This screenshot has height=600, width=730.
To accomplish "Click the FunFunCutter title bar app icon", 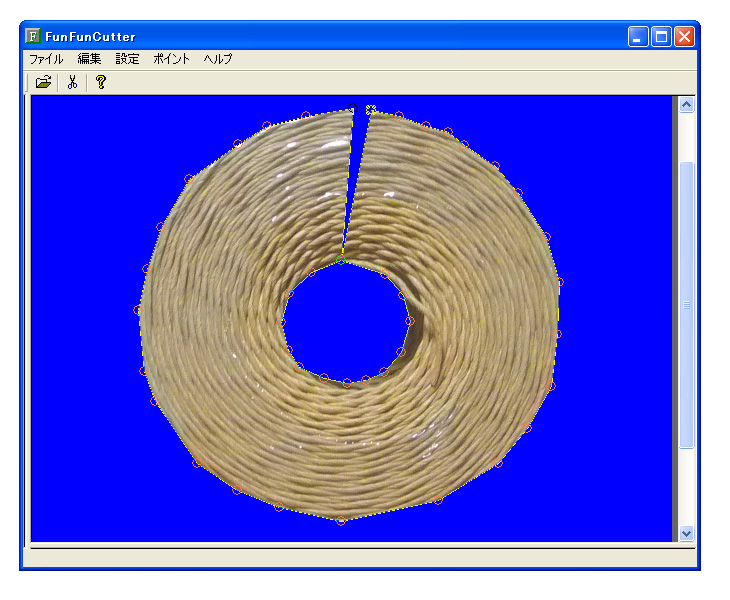I will (x=33, y=36).
